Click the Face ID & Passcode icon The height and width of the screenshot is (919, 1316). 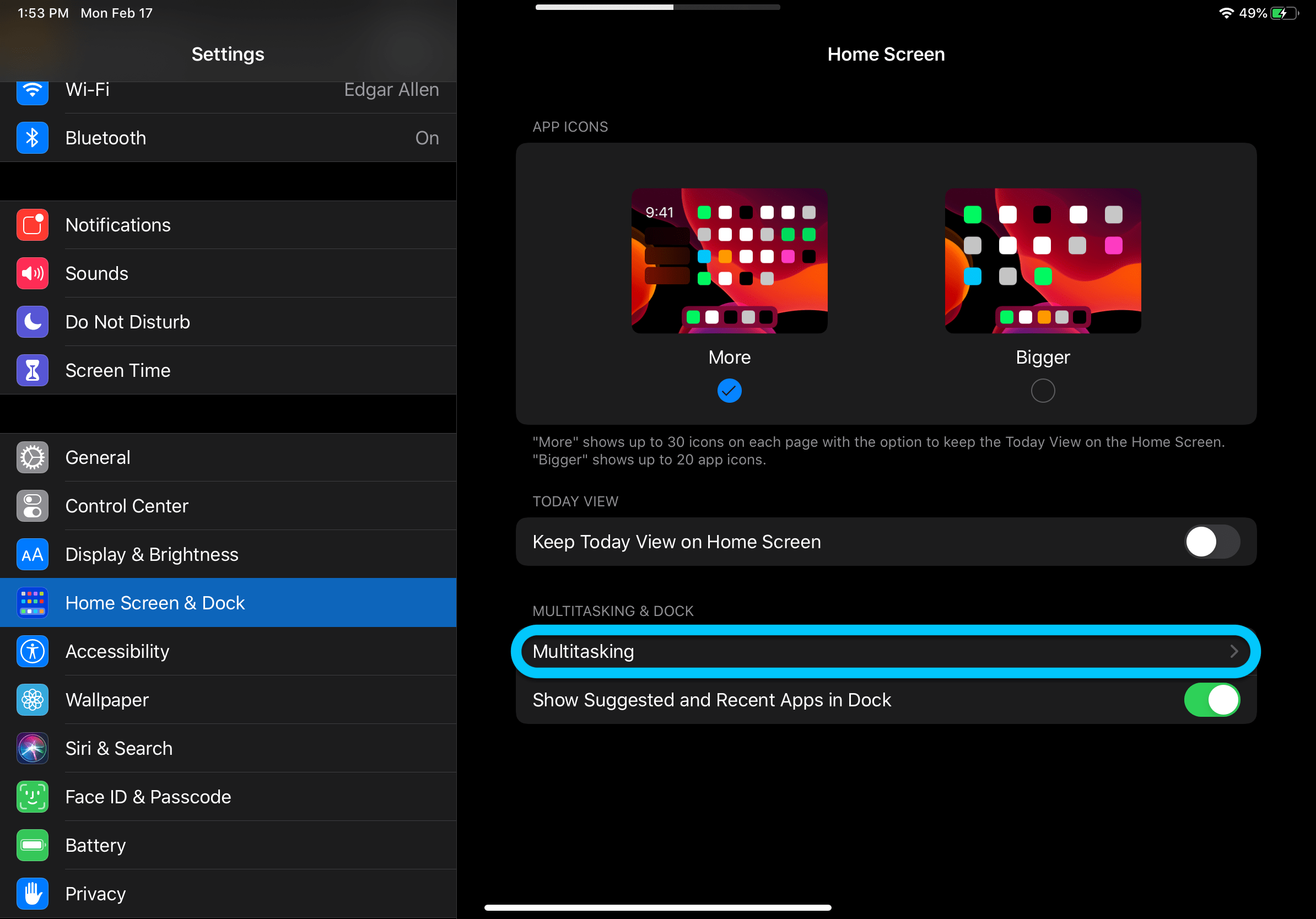(x=32, y=796)
